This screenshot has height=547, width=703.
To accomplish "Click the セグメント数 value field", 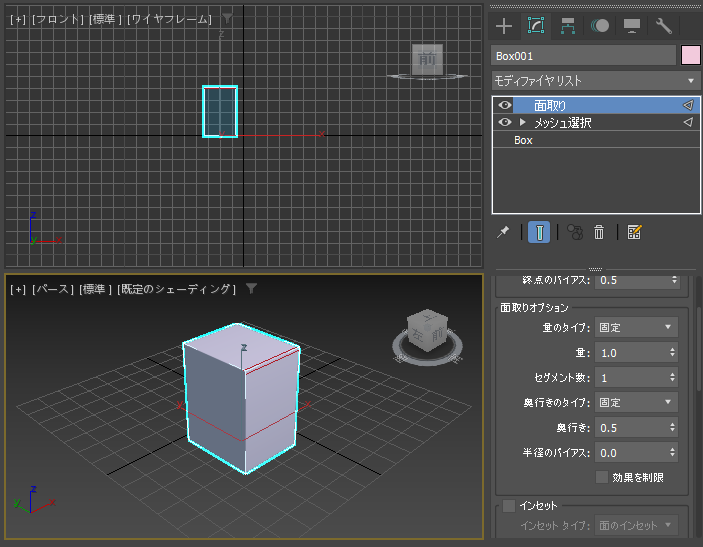I will 631,378.
